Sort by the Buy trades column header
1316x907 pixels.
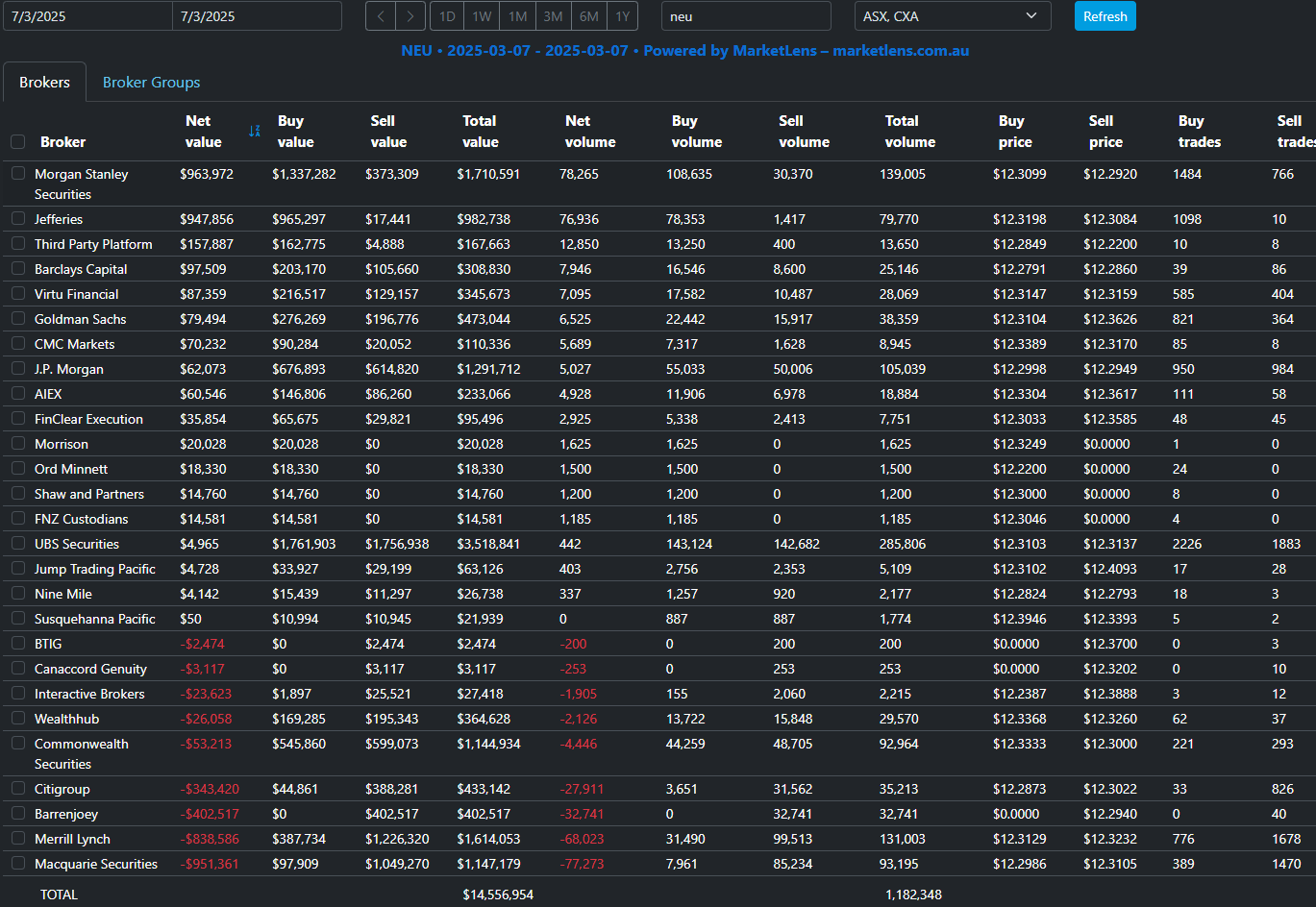(1200, 132)
